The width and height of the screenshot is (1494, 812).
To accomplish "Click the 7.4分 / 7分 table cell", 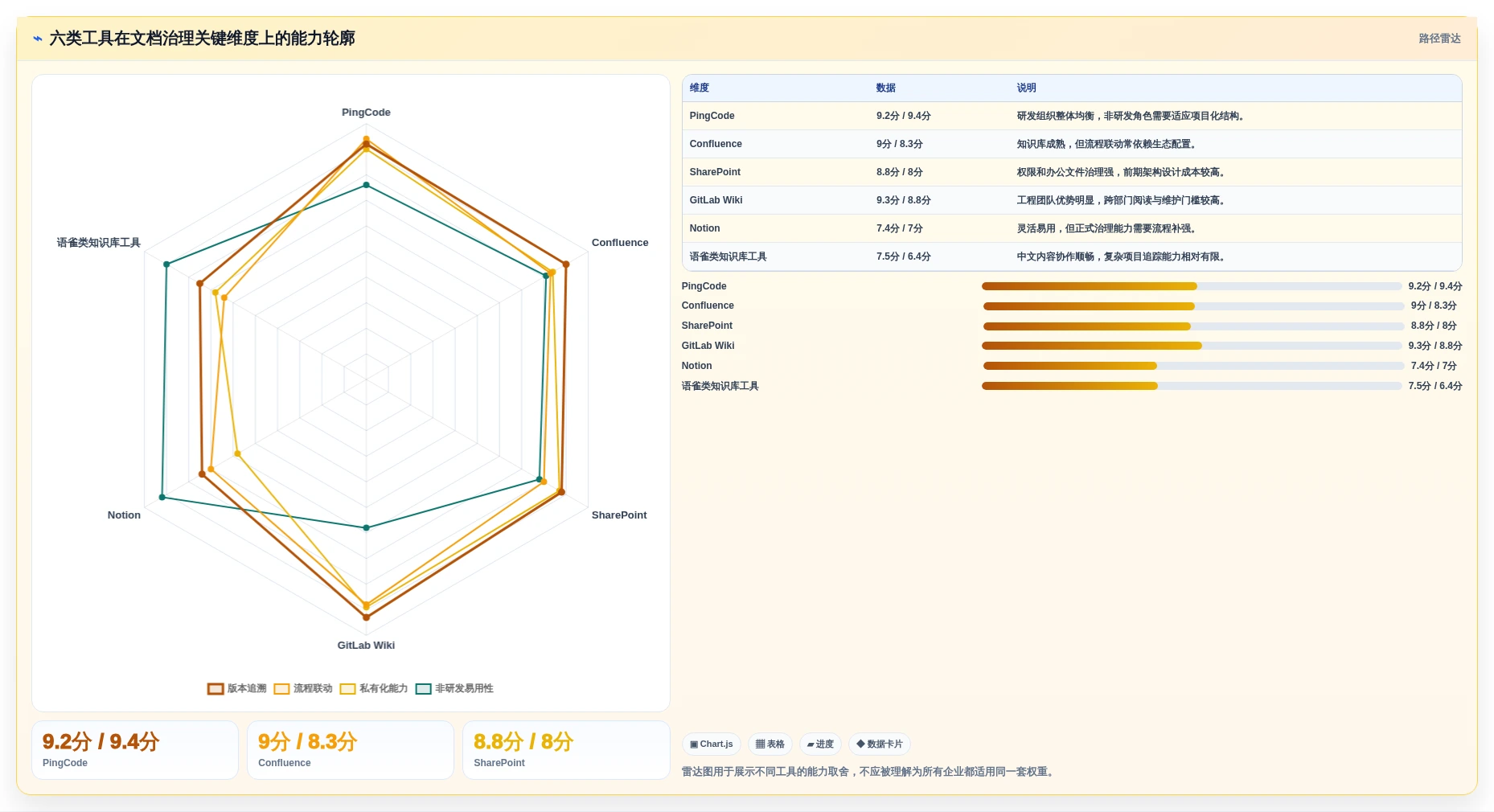I will pyautogui.click(x=900, y=228).
